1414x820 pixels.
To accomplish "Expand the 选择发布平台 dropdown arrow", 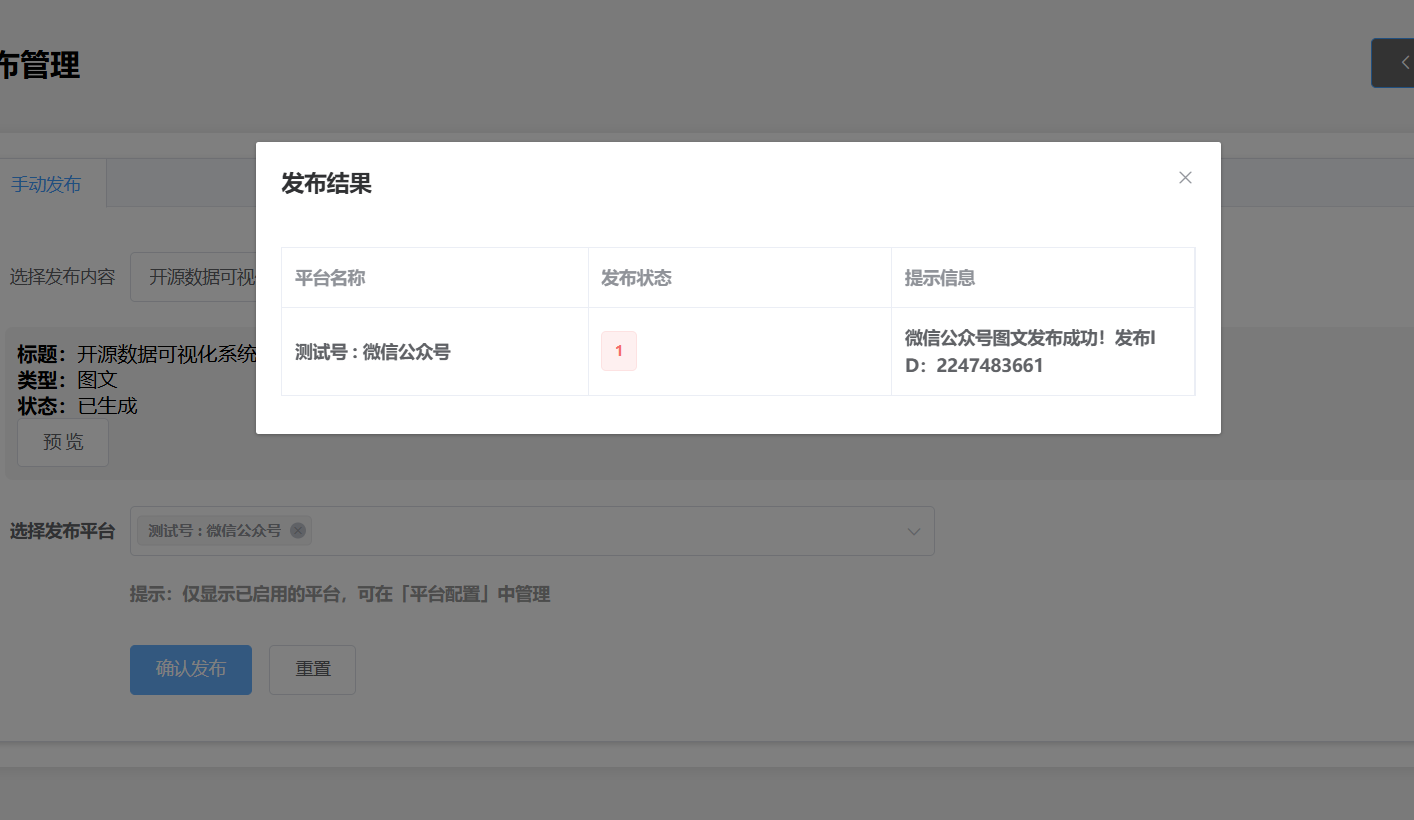I will [913, 531].
